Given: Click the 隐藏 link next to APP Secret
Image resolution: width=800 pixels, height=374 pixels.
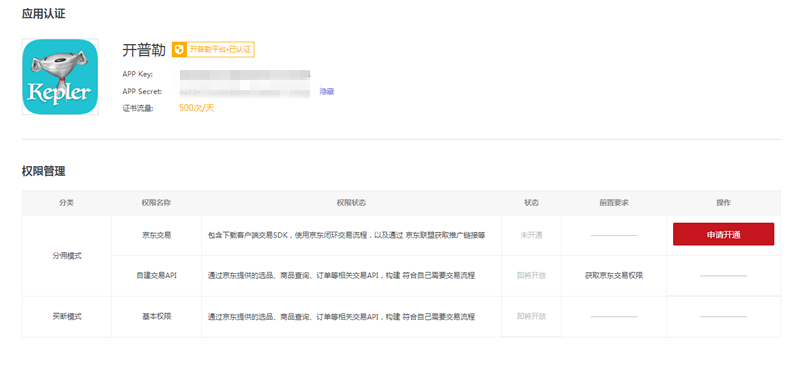Looking at the screenshot, I should click(327, 91).
